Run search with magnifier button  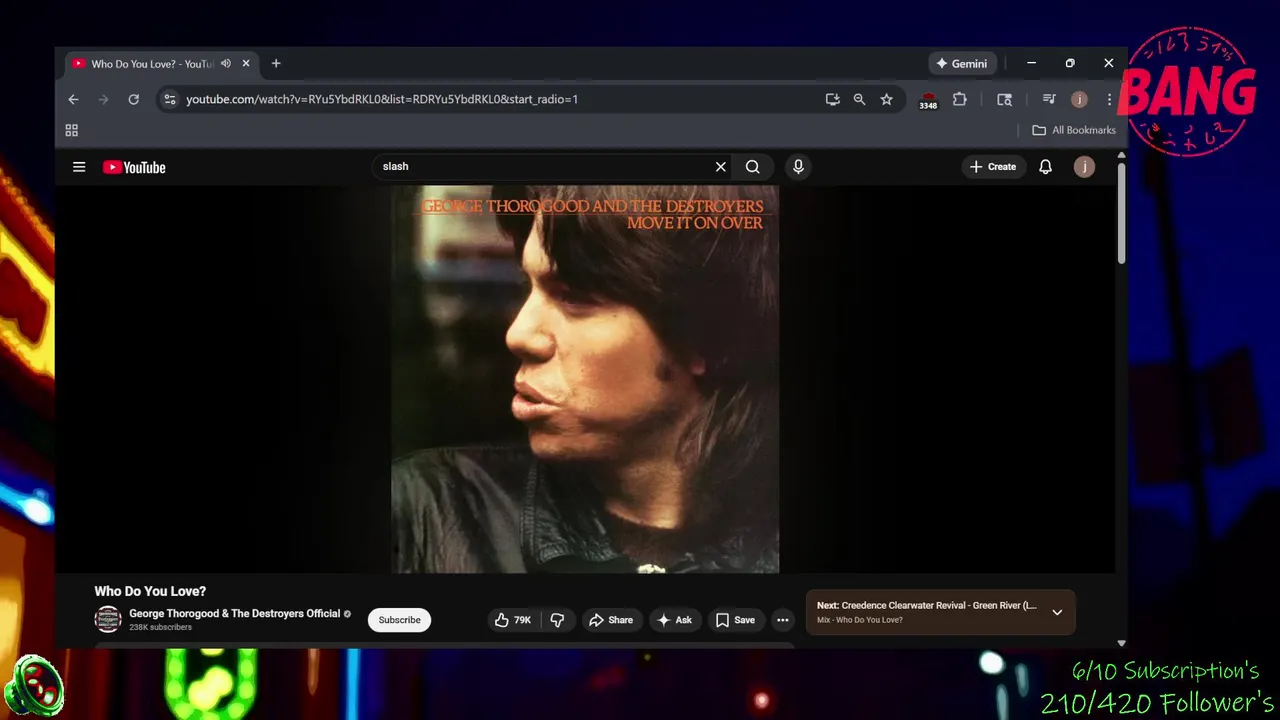(x=753, y=167)
